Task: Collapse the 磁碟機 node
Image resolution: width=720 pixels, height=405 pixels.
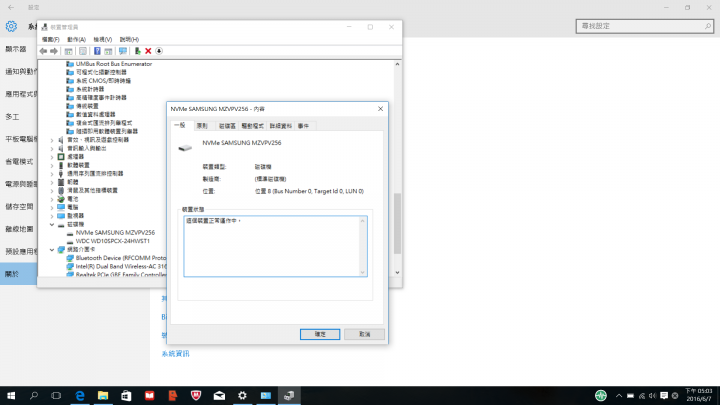Action: point(52,225)
